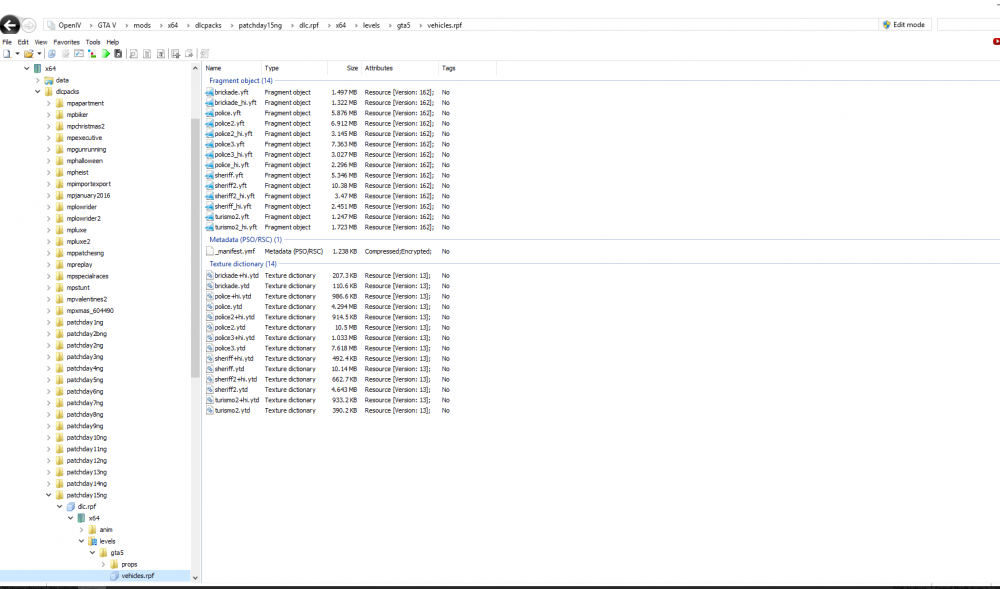Open the File menu

(7, 42)
